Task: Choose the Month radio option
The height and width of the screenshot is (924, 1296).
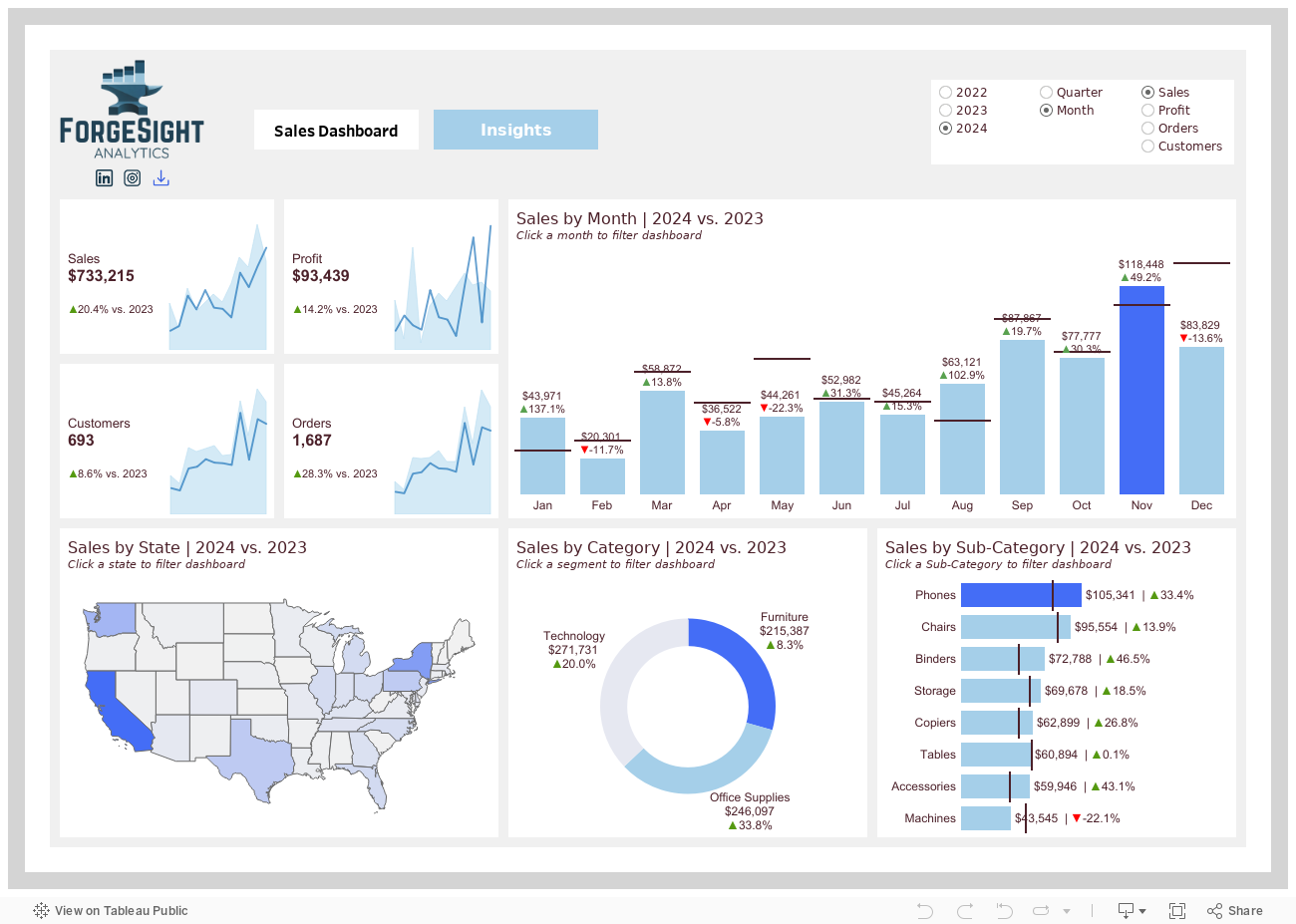Action: click(x=1047, y=111)
